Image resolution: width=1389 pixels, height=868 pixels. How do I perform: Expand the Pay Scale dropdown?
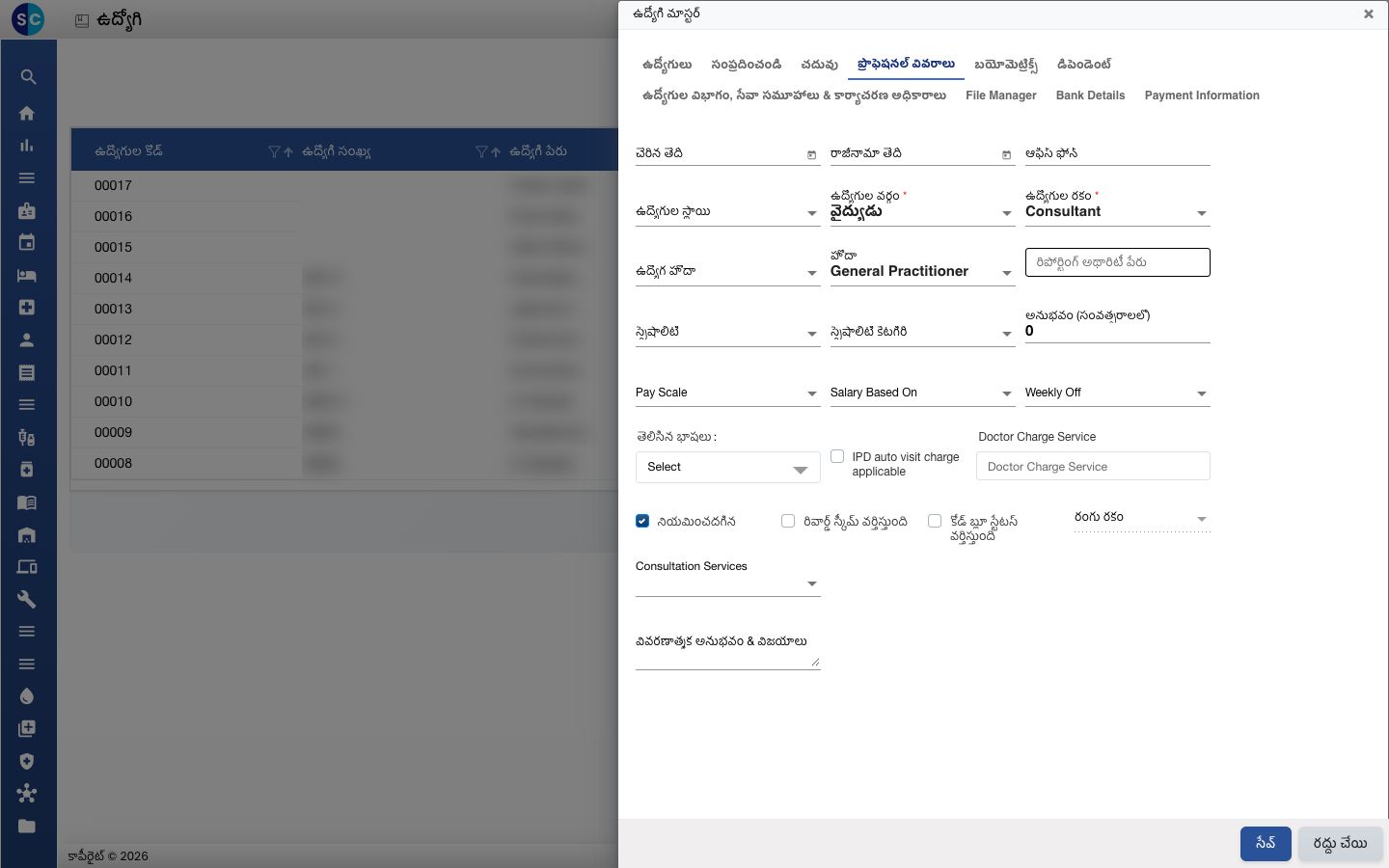pyautogui.click(x=727, y=393)
